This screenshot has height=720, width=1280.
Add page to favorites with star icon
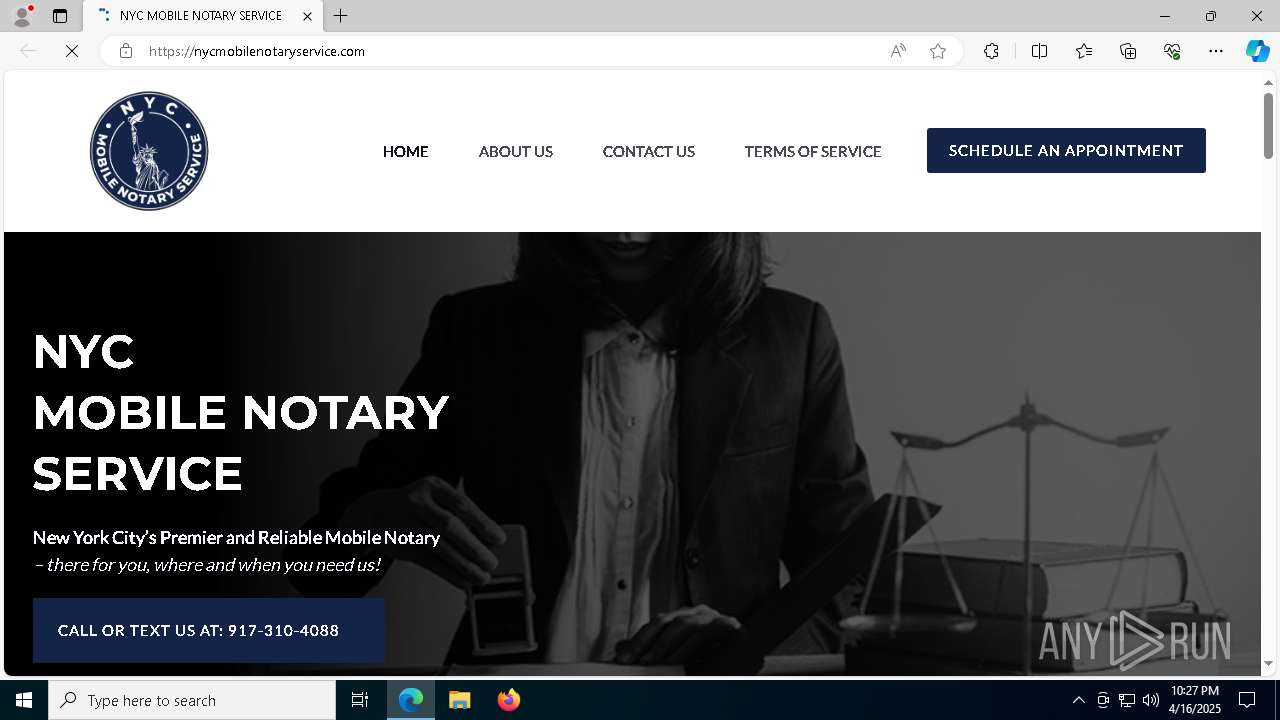[938, 51]
